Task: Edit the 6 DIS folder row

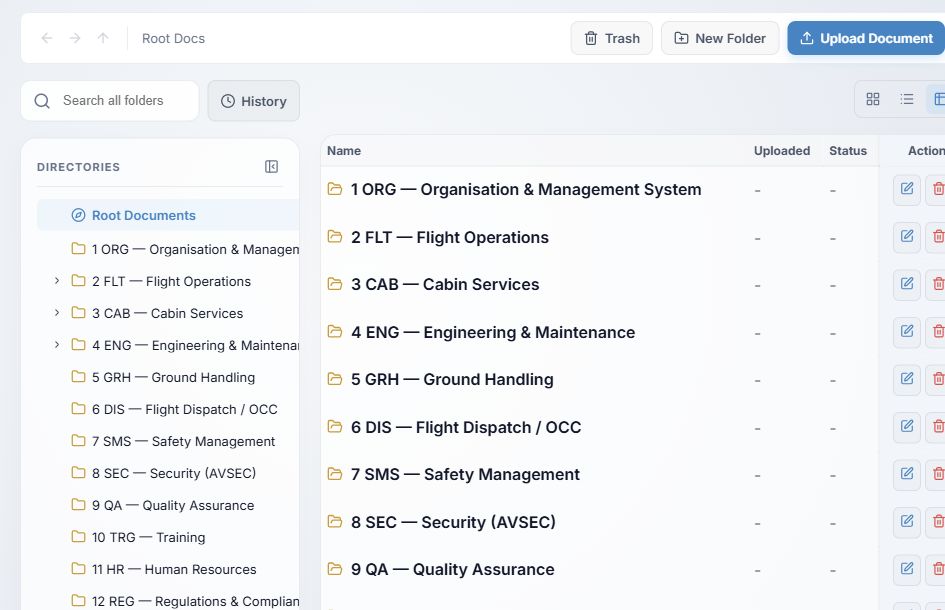Action: pyautogui.click(x=906, y=427)
